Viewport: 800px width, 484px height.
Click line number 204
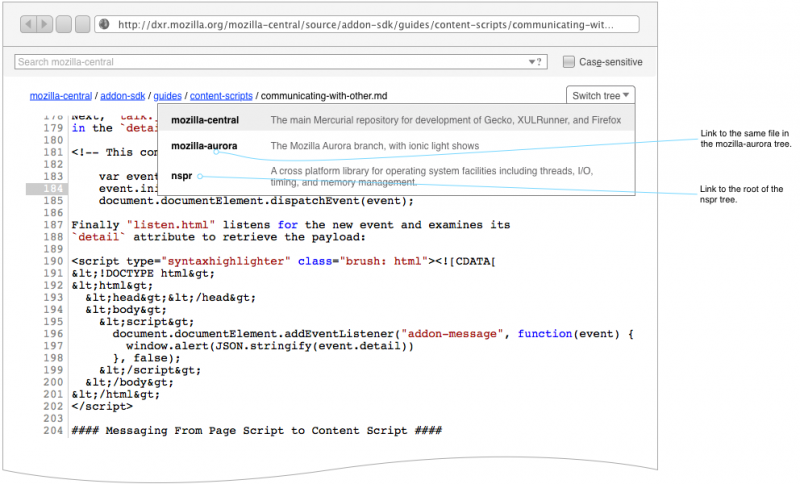[53, 431]
